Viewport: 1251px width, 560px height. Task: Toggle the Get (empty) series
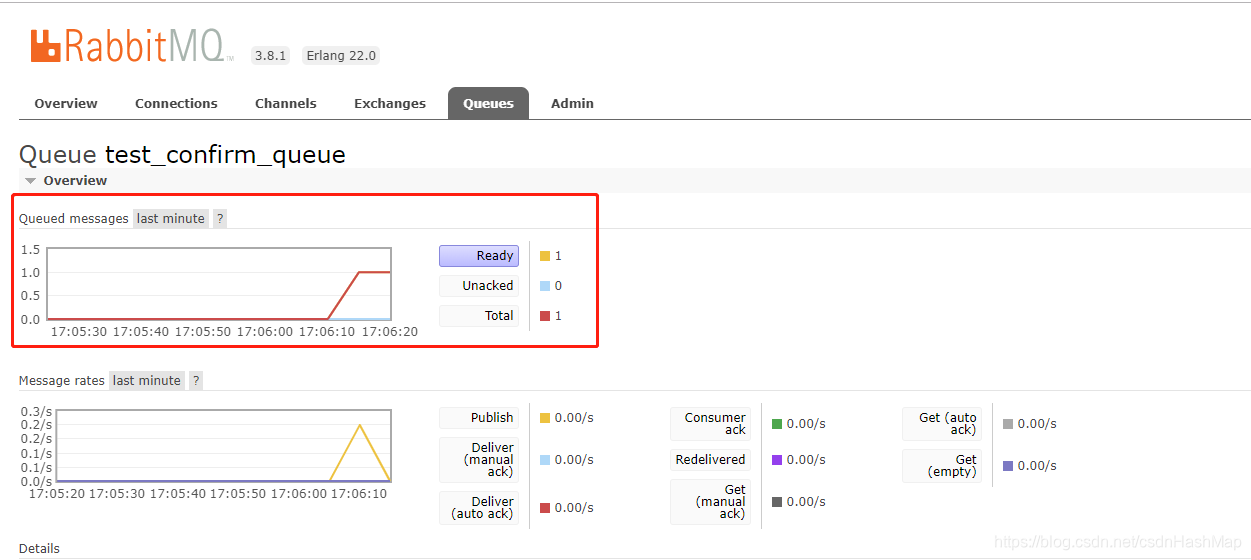coord(942,466)
